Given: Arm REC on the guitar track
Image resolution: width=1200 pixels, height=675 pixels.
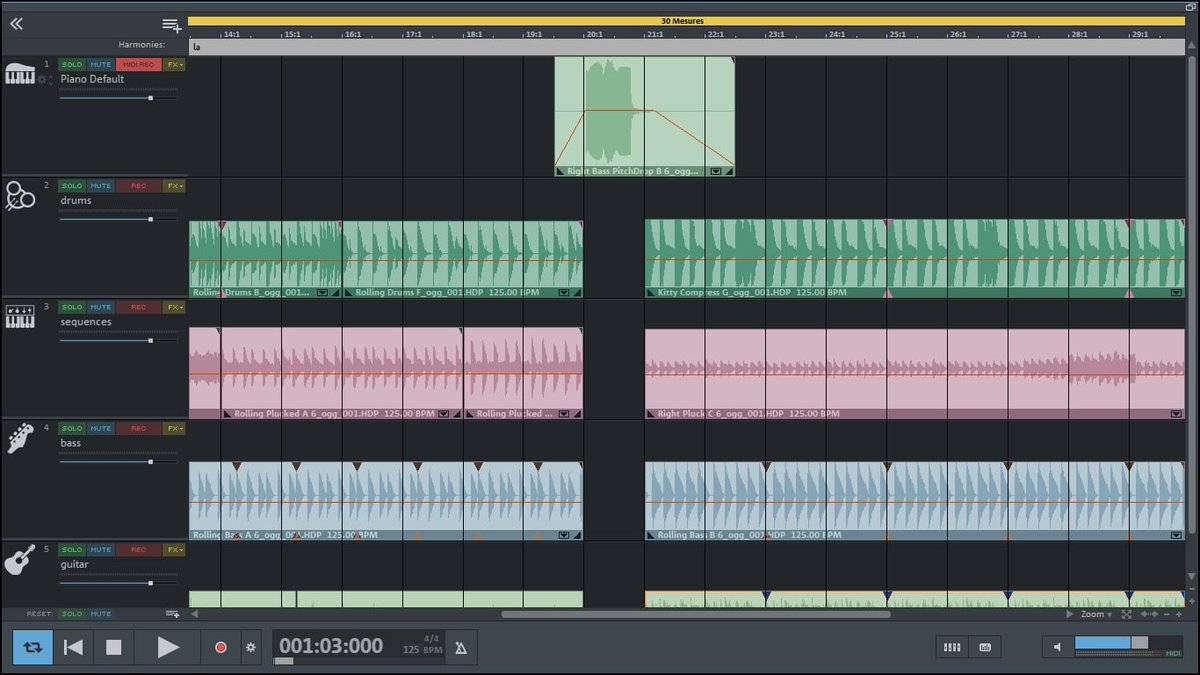Looking at the screenshot, I should 138,550.
